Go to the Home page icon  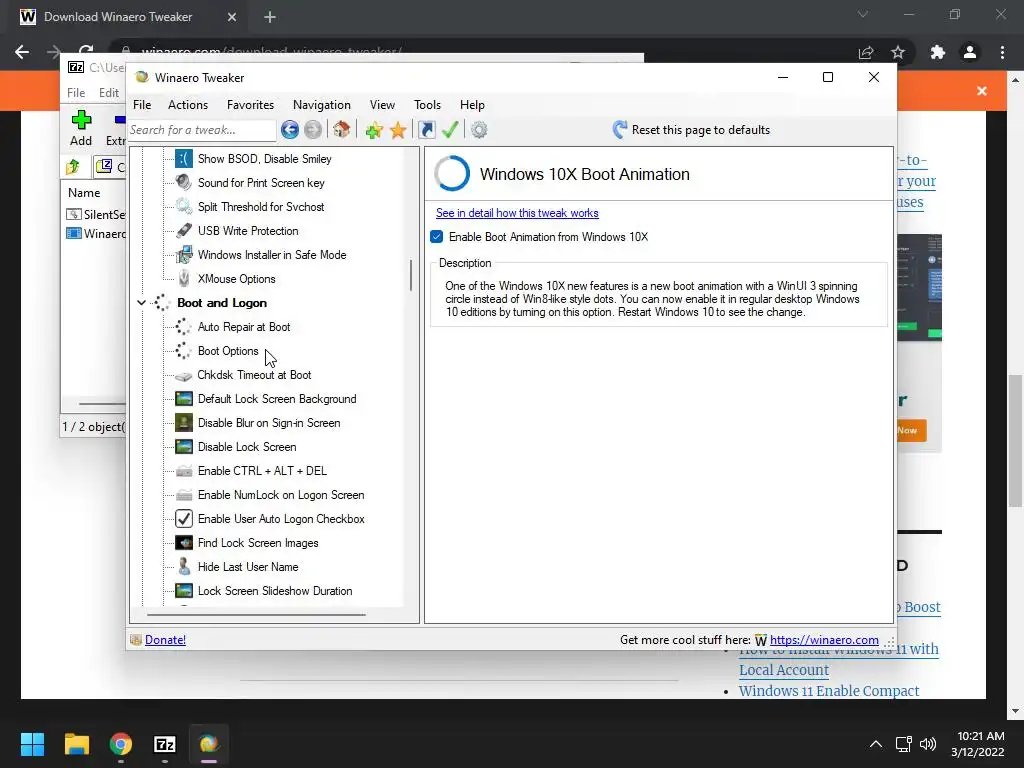pyautogui.click(x=342, y=129)
